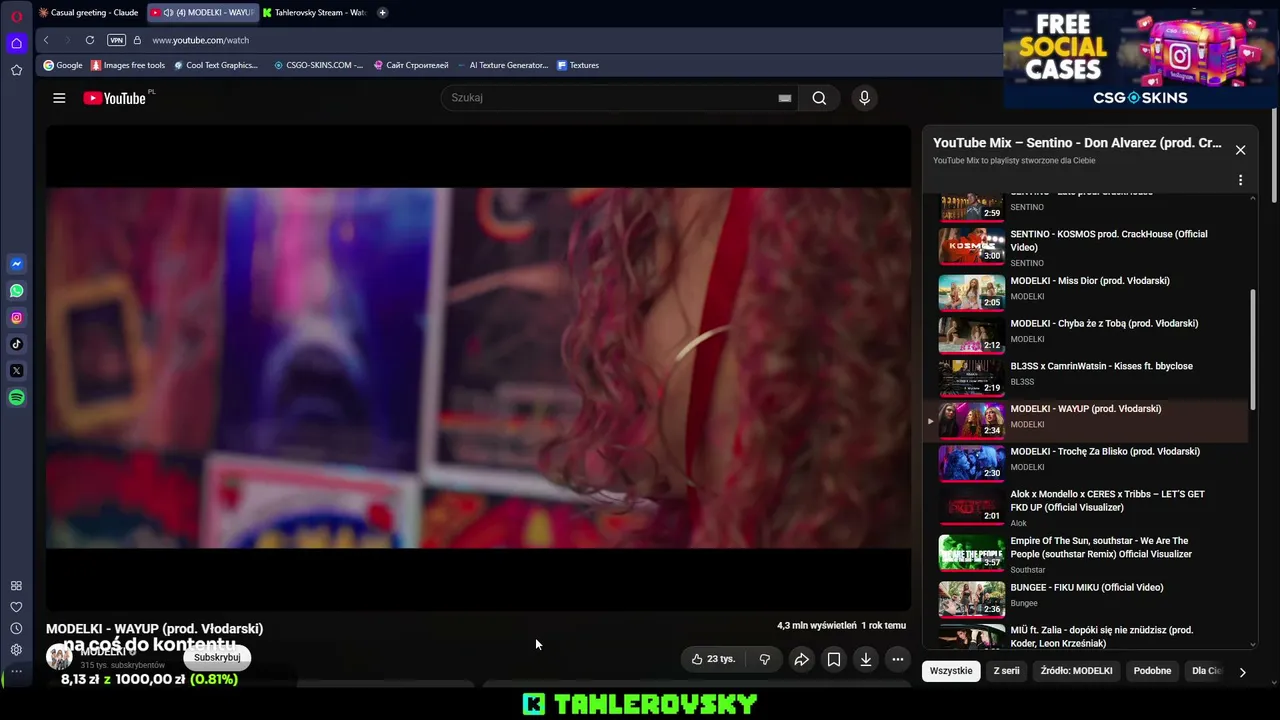The width and height of the screenshot is (1280, 720).
Task: Open the heart icon in Opera sidebar
Action: coord(16,607)
